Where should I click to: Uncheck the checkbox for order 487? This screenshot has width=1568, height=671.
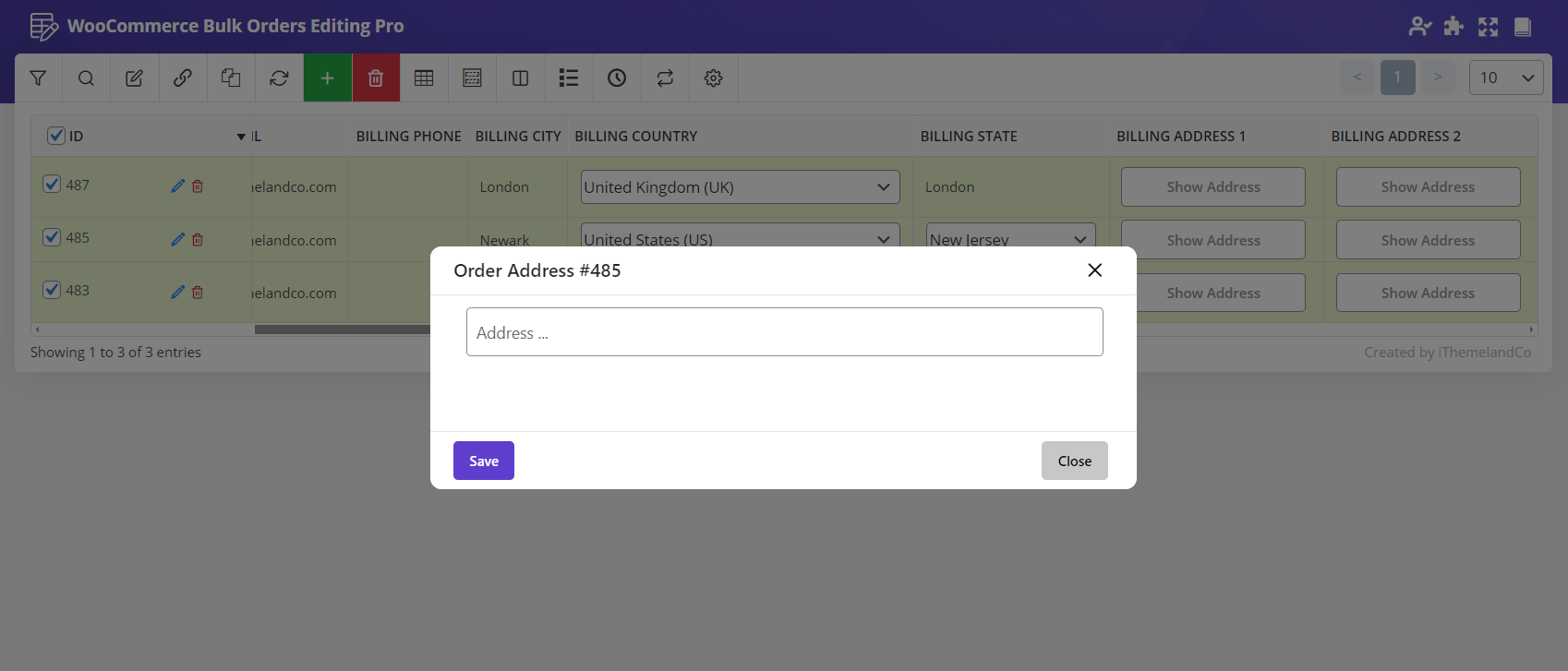point(53,185)
